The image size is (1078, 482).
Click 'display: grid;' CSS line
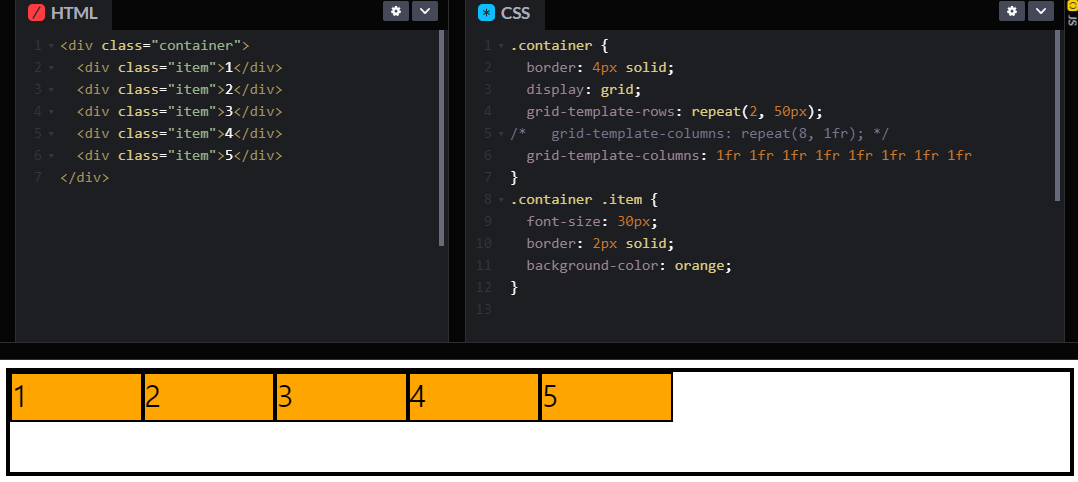pyautogui.click(x=584, y=90)
